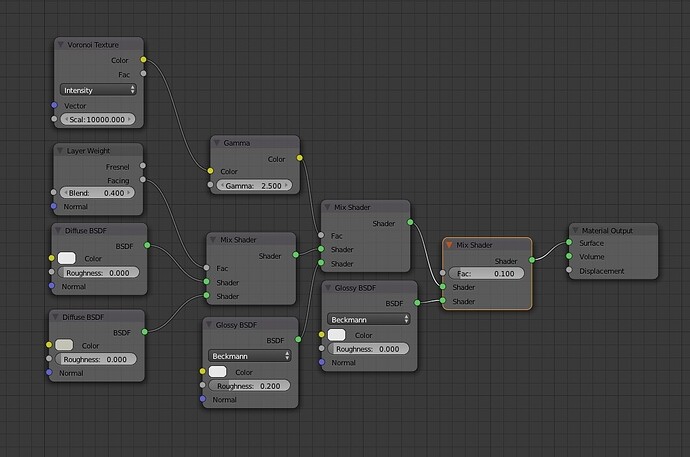690x457 pixels.
Task: Click BSDF output socket of beige-colored Diffuse BSDF
Action: coord(145,332)
